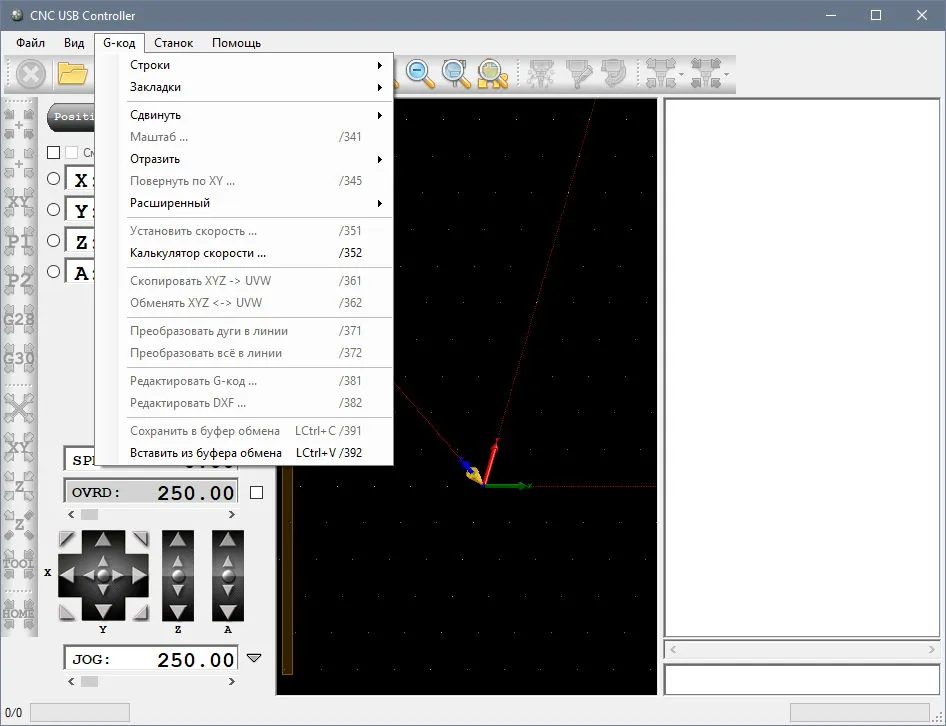Click the HOME icon in left sidebar
Image resolution: width=946 pixels, height=726 pixels.
(19, 614)
